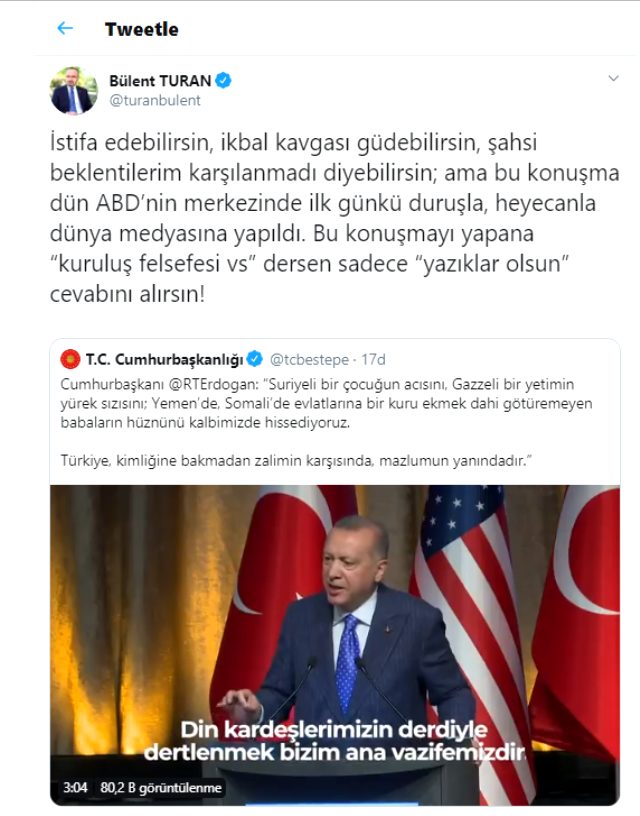This screenshot has width=640, height=816.
Task: Click the back arrow icon
Action: [65, 28]
